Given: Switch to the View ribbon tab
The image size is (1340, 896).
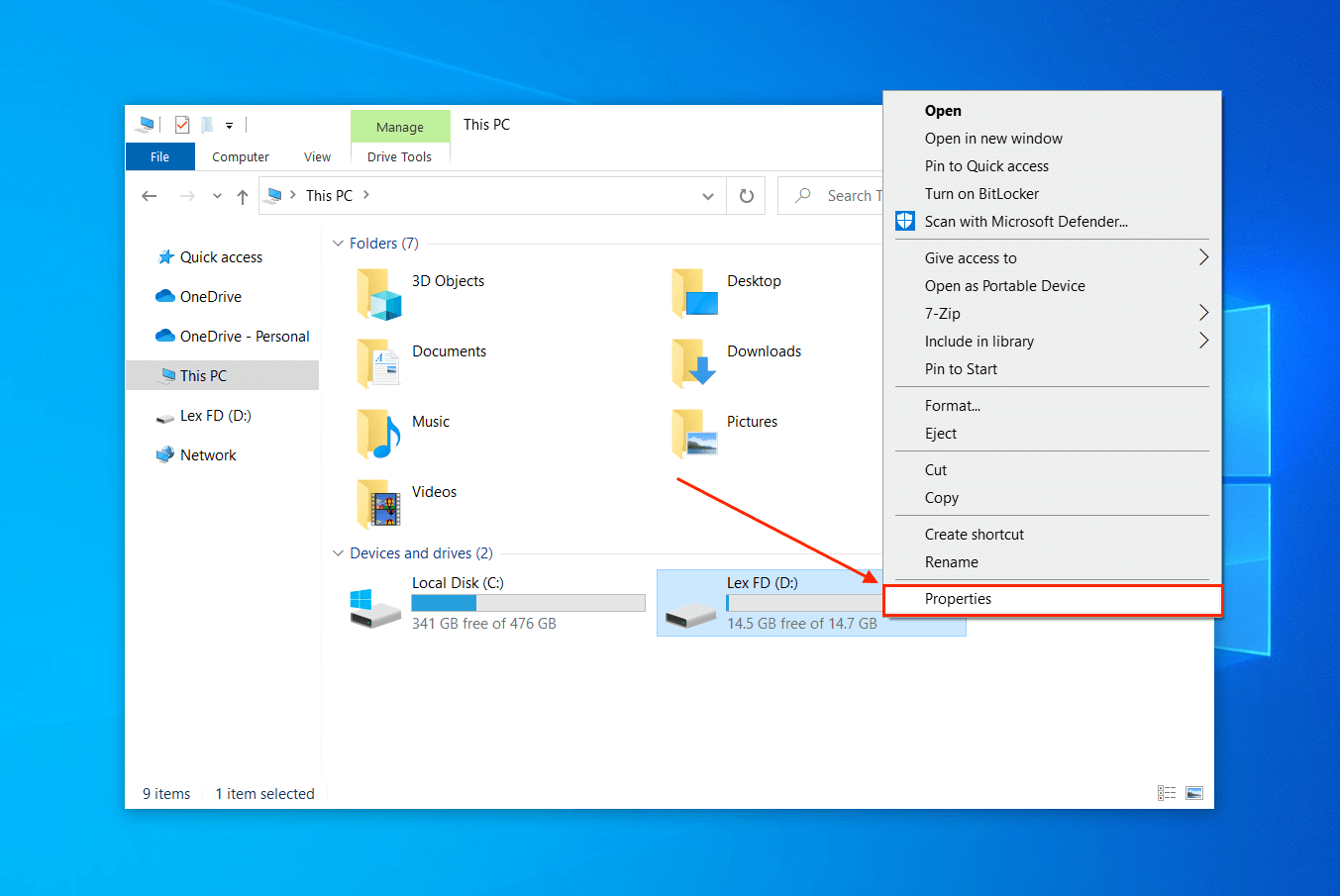Looking at the screenshot, I should click(x=317, y=156).
